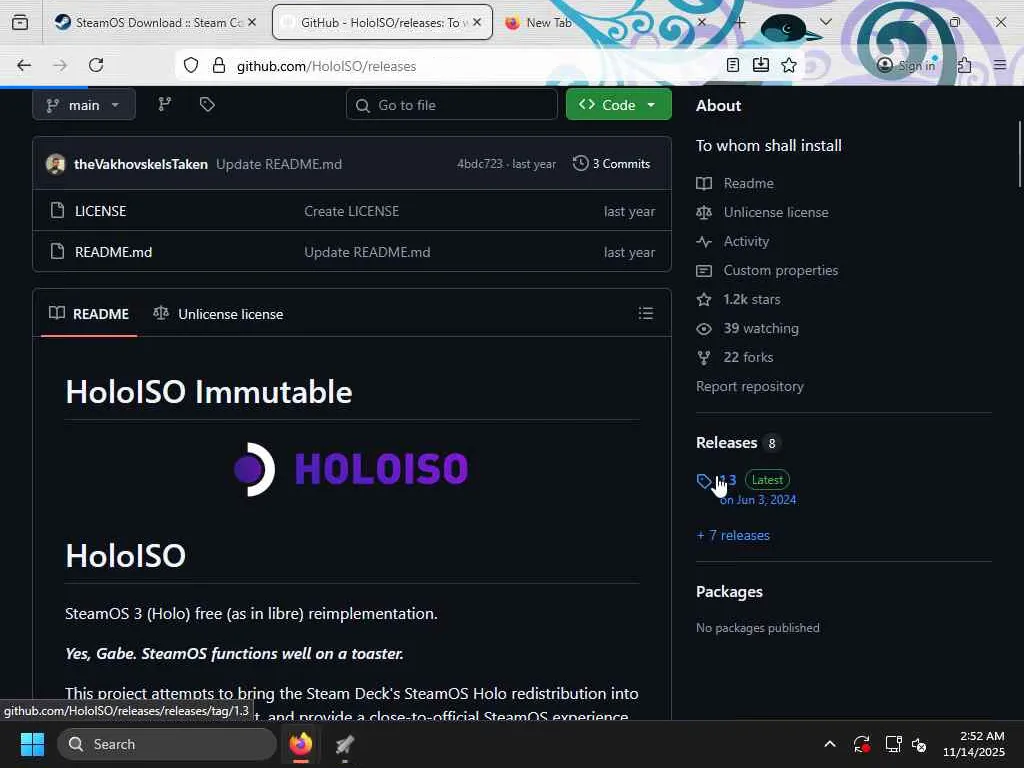Open the Create LICENSE commit

point(351,211)
